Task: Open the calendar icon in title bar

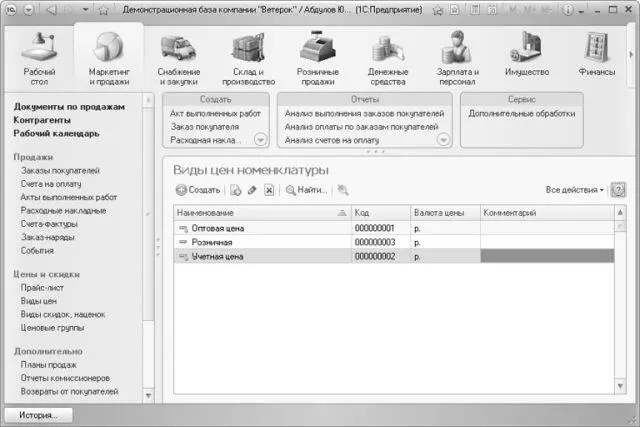Action: coord(492,10)
